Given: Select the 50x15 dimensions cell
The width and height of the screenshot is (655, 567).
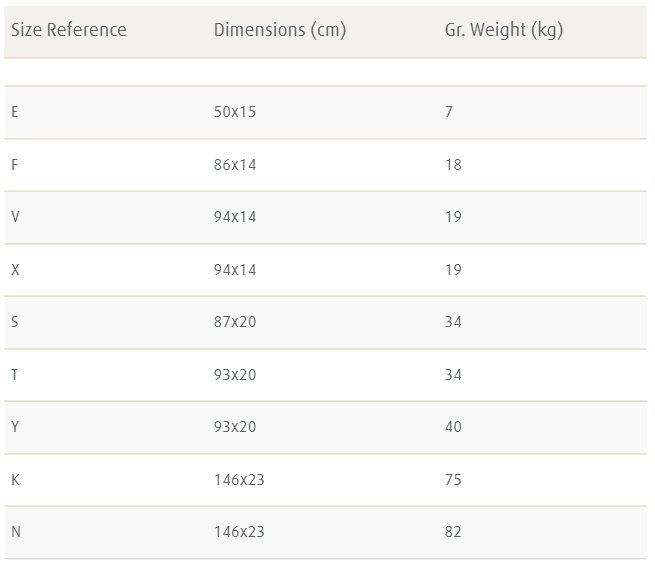Looking at the screenshot, I should (235, 112).
